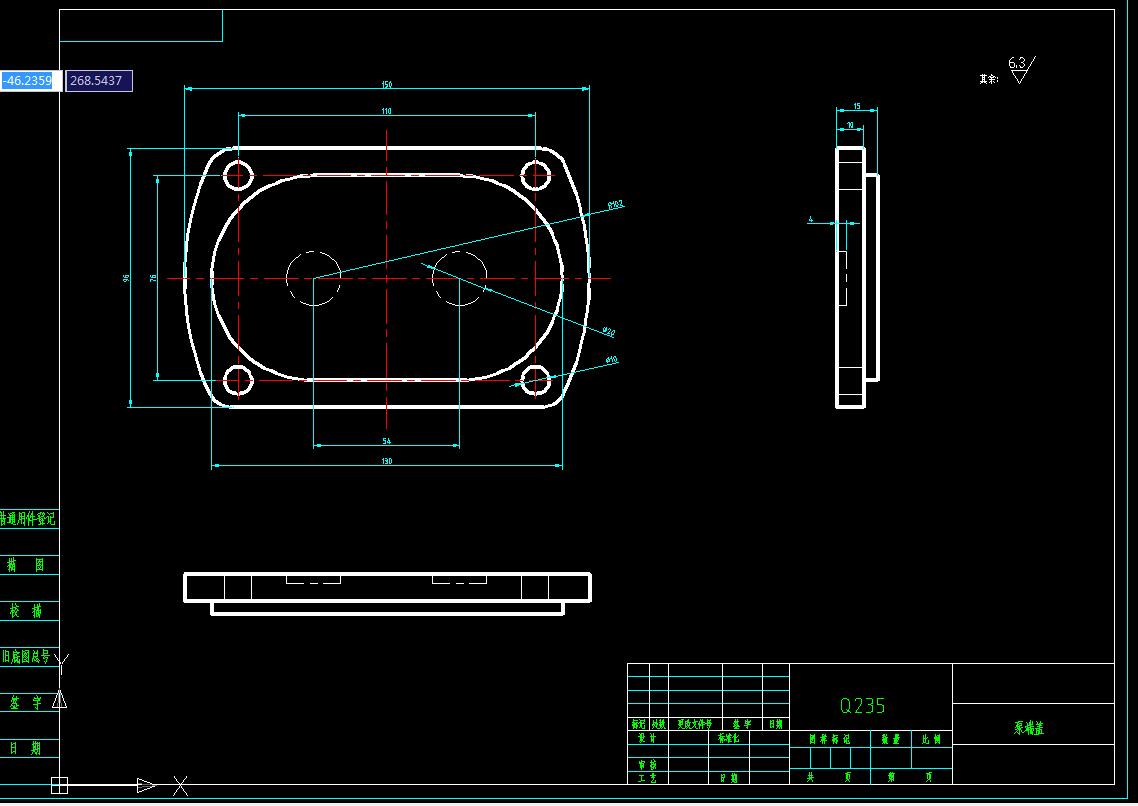
Task: Click the 图样标记 header in title block
Action: pos(830,739)
